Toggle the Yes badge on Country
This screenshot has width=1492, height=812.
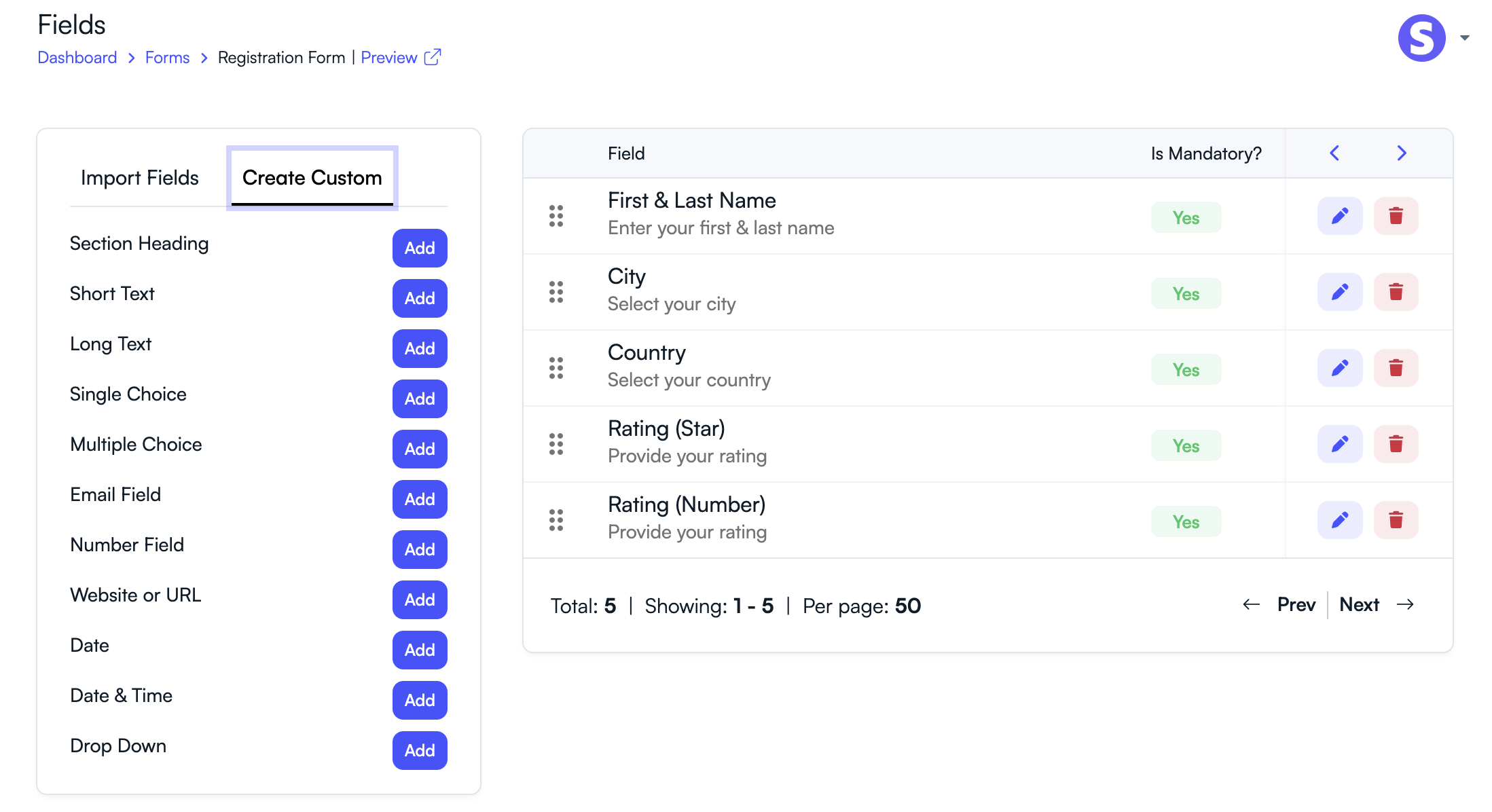pos(1186,369)
